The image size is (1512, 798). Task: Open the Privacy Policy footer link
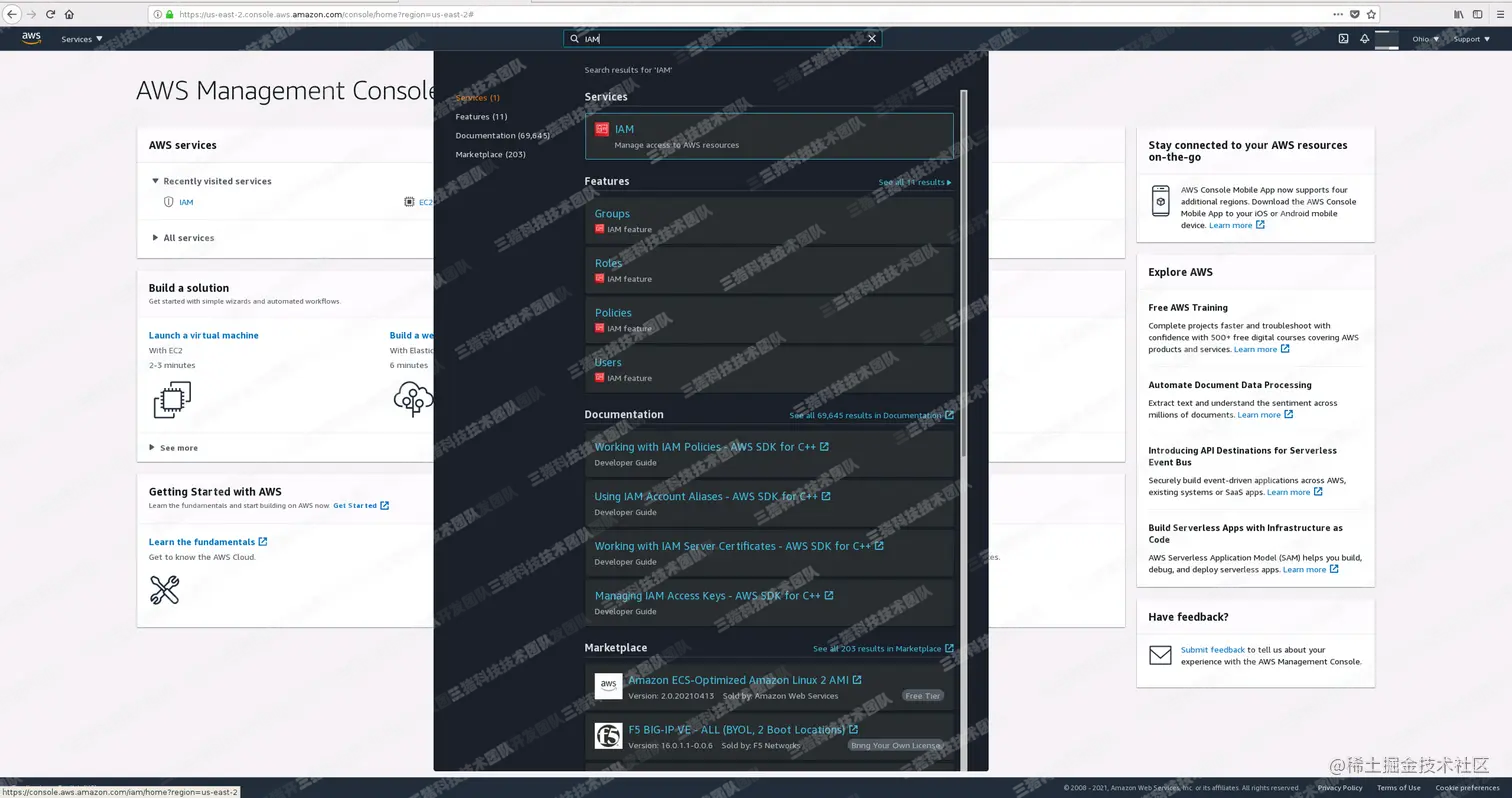[1340, 788]
